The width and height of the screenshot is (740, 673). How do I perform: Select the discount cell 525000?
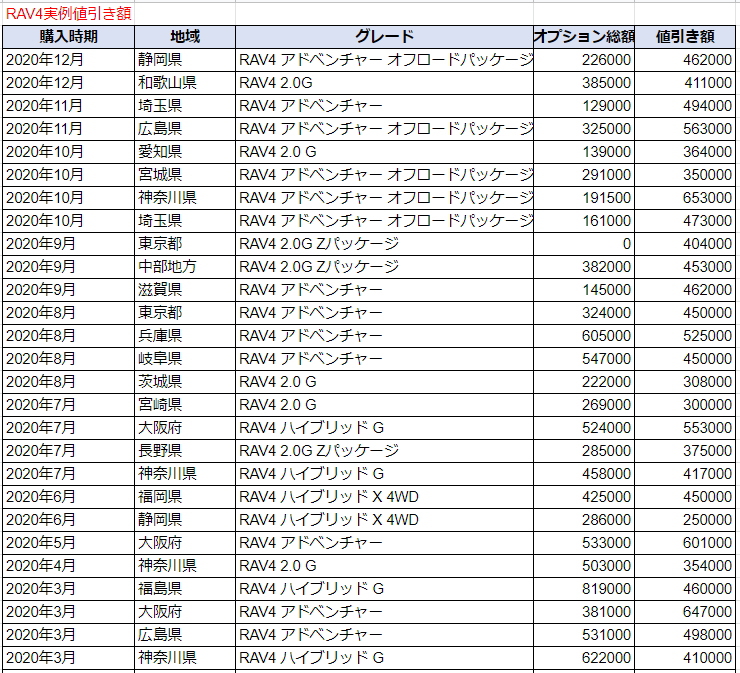tap(685, 336)
